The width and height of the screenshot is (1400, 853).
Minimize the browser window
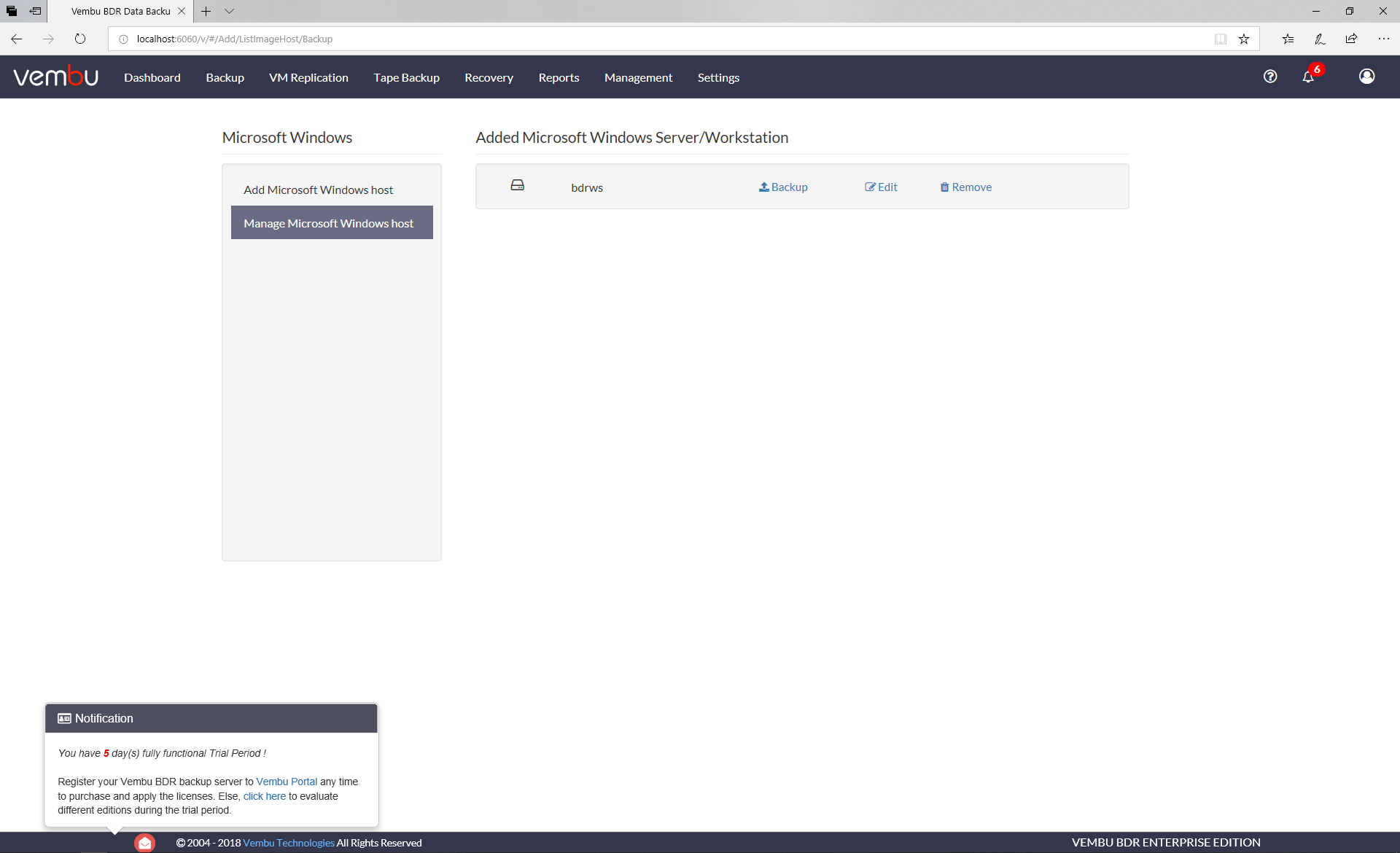(x=1316, y=11)
